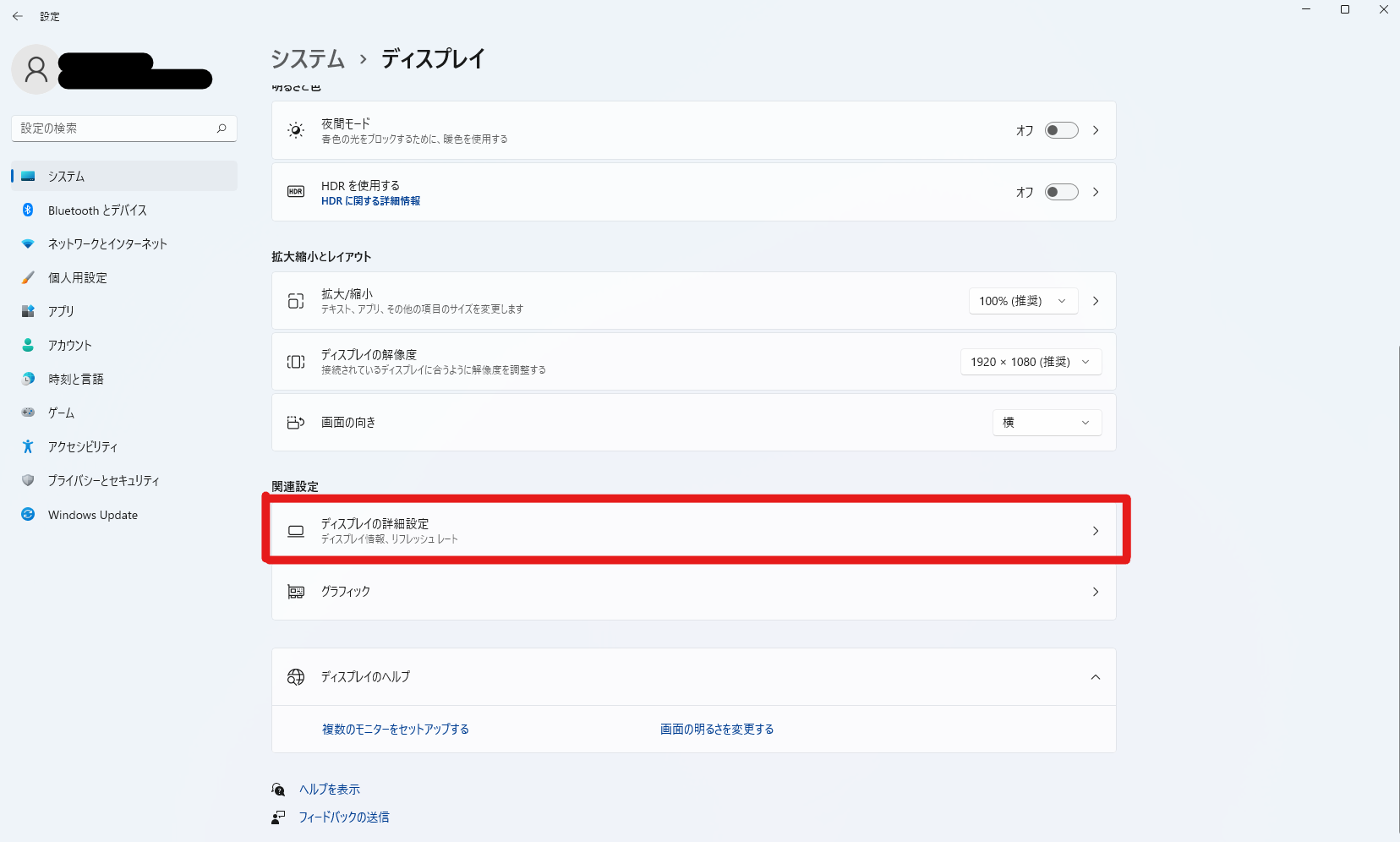The image size is (1400, 842).
Task: Select the Windows Update sidebar icon
Action: 28,514
